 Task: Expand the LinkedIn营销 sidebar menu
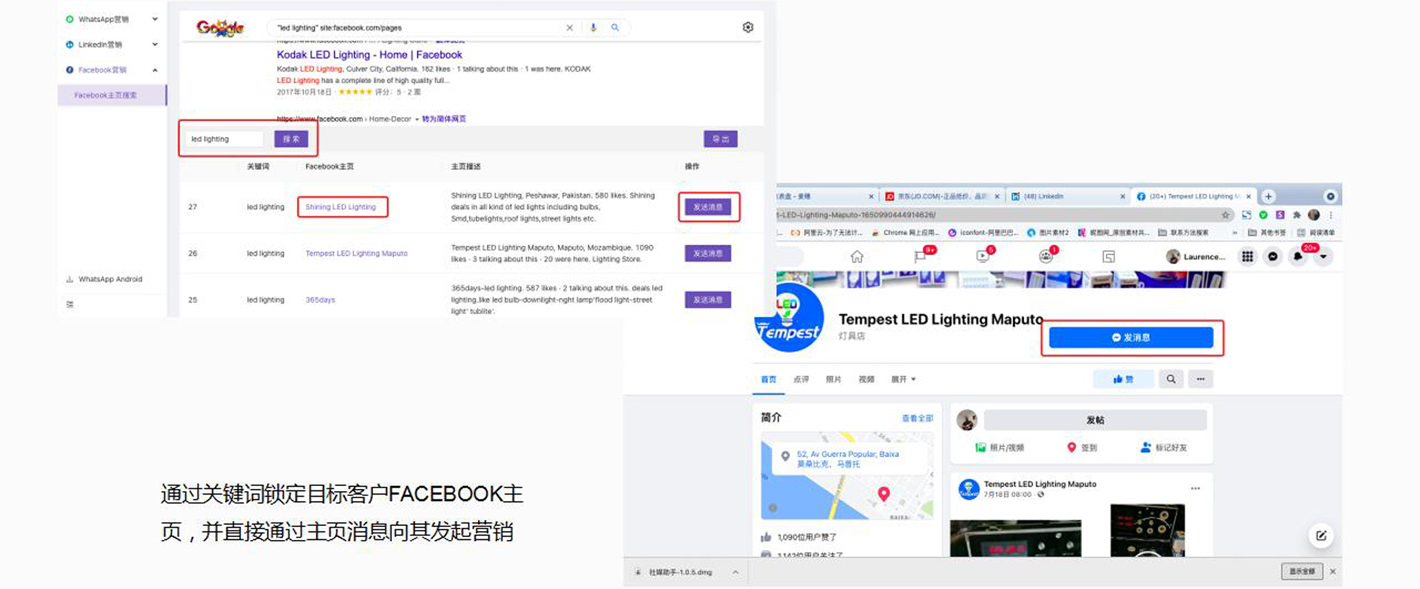pyautogui.click(x=155, y=44)
